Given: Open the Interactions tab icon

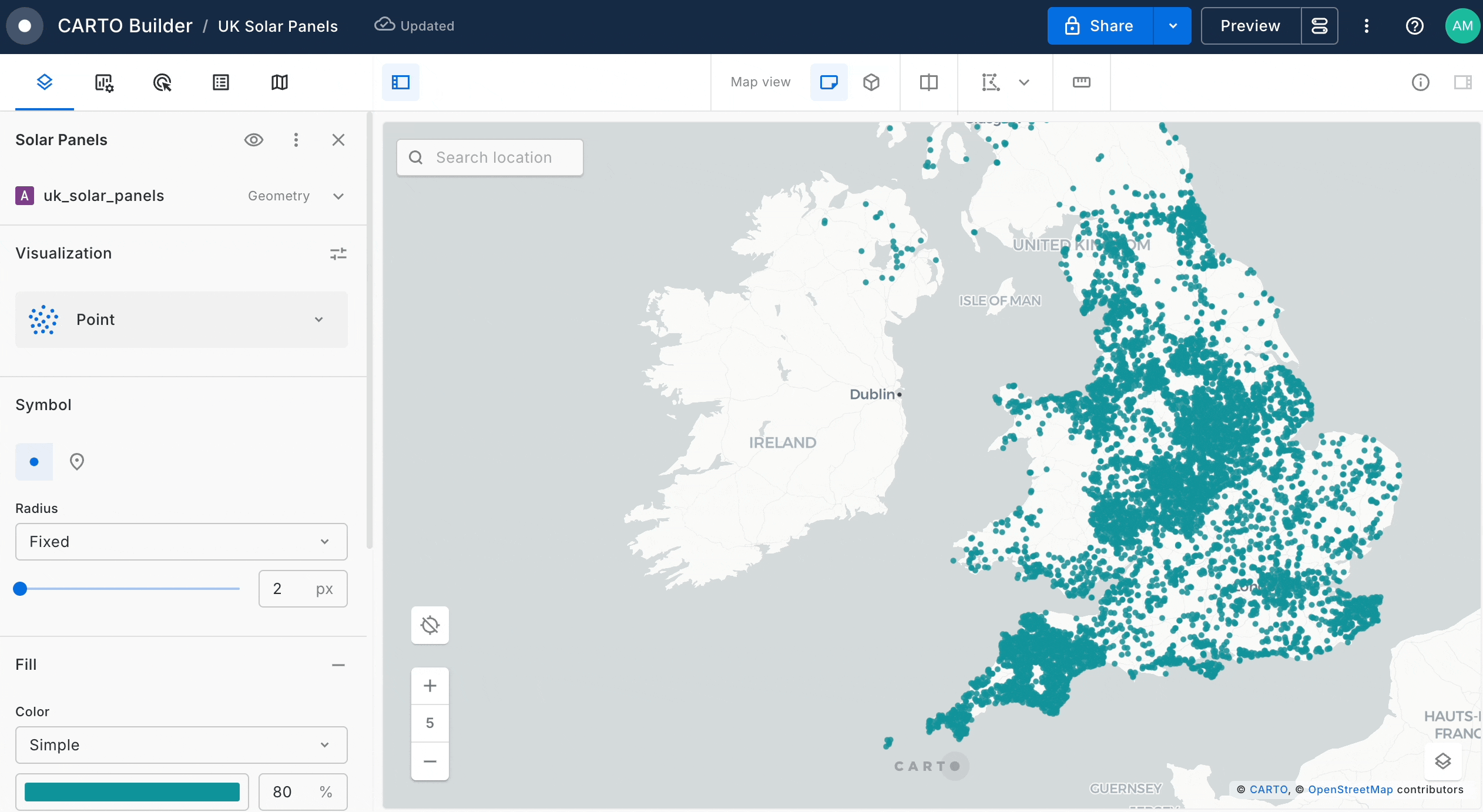Looking at the screenshot, I should coord(162,83).
